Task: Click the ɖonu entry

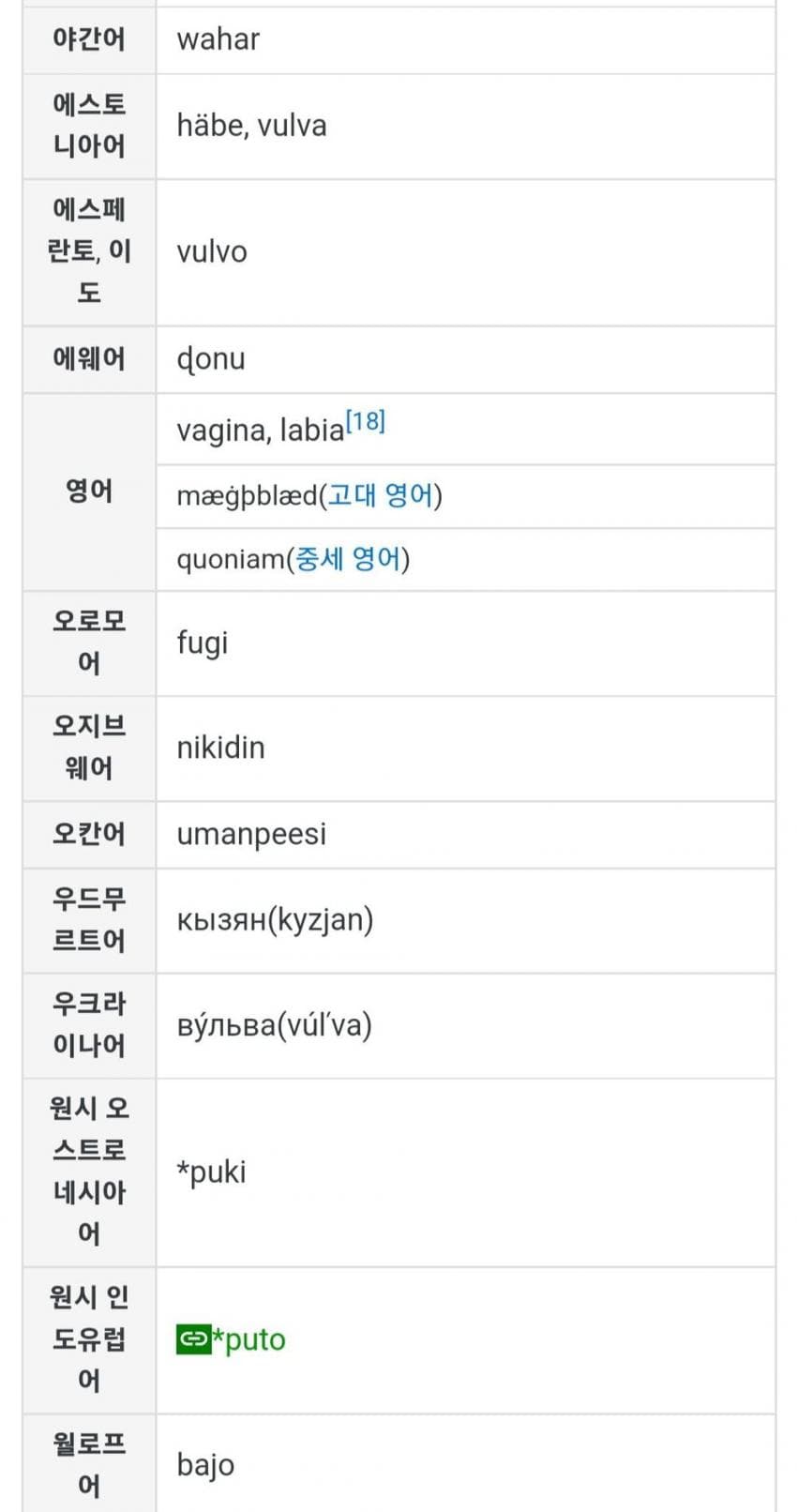Action: (211, 358)
